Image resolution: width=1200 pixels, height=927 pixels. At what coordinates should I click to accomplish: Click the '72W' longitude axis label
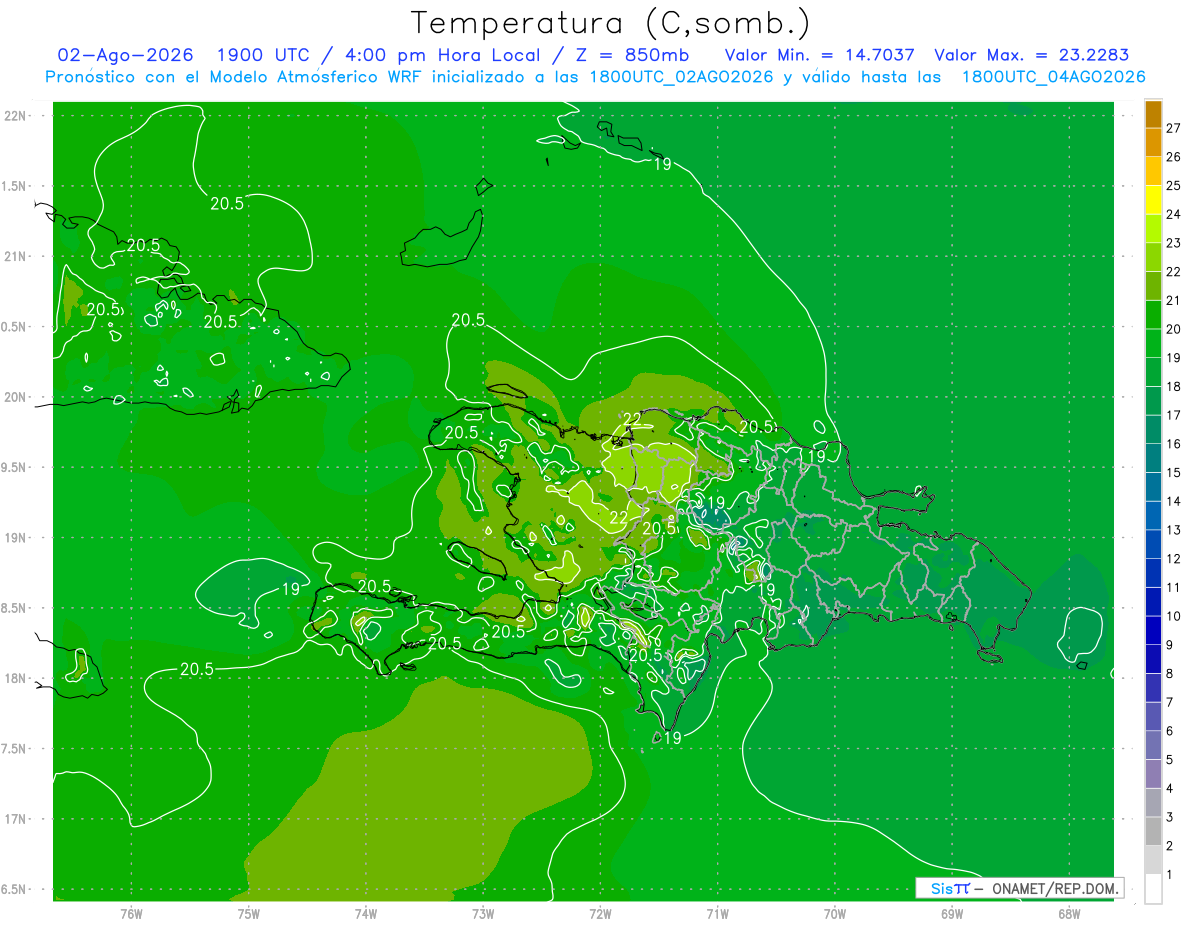pyautogui.click(x=600, y=914)
